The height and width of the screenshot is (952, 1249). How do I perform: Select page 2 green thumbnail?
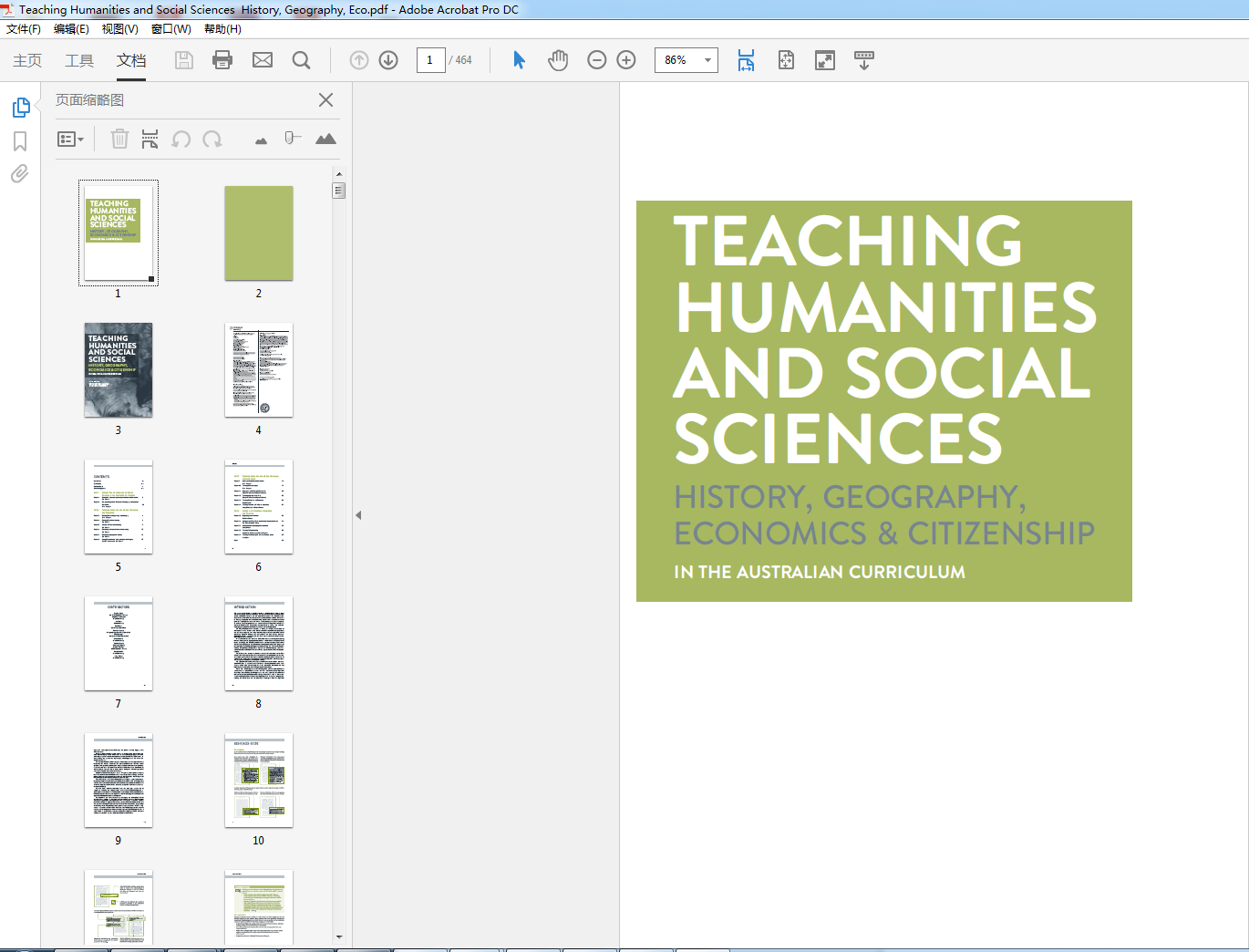click(259, 233)
